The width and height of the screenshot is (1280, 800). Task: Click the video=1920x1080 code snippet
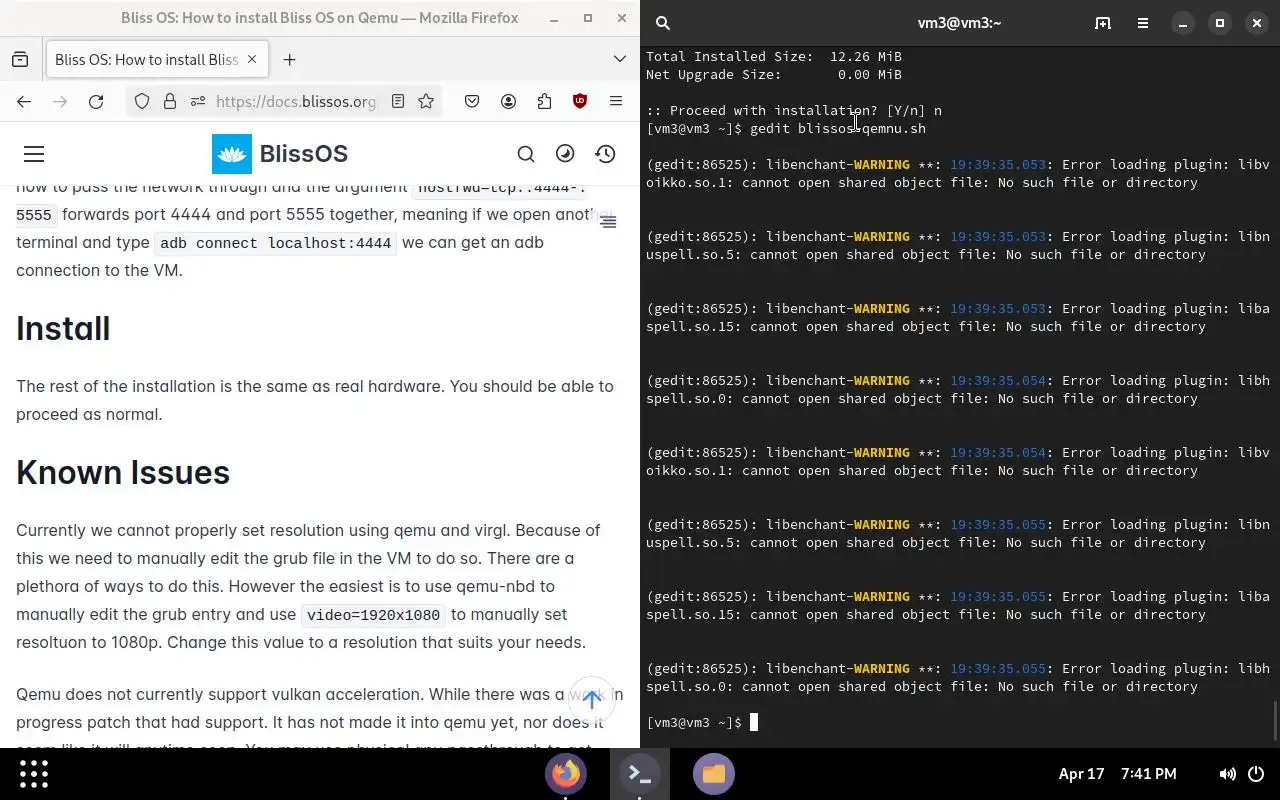pos(373,615)
